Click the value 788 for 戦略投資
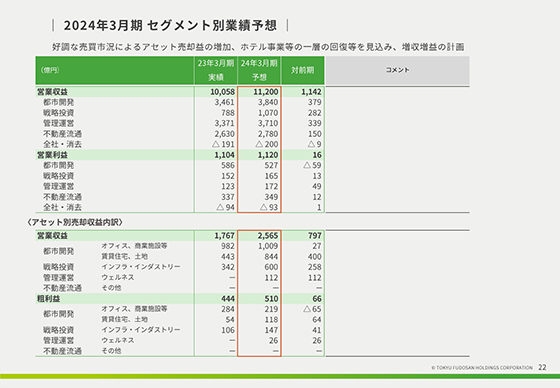 click(228, 113)
